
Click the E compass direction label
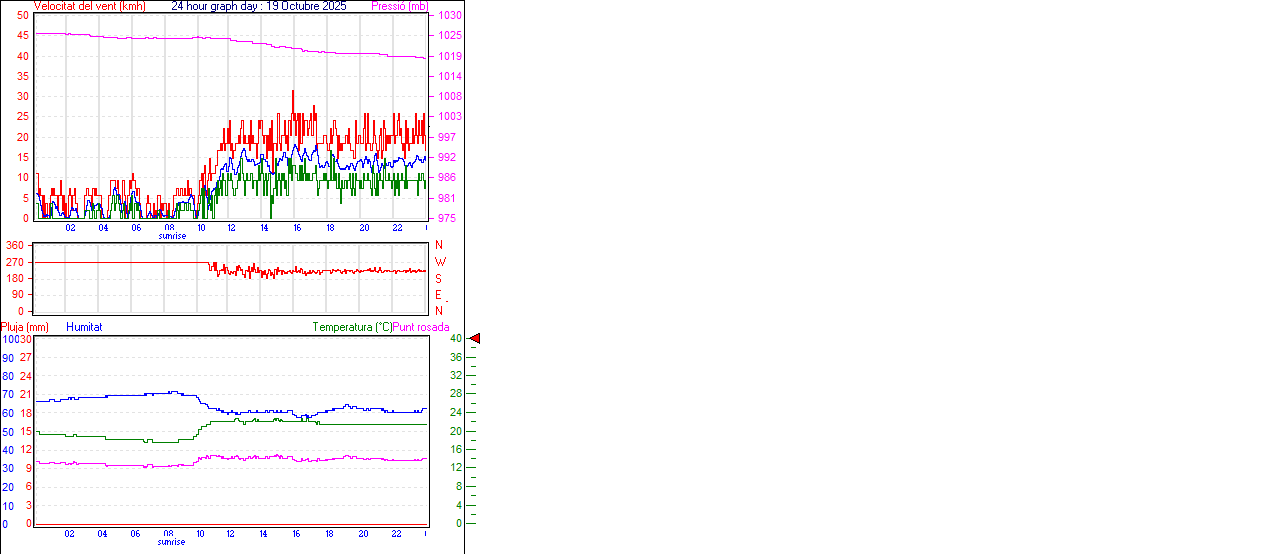pos(438,295)
